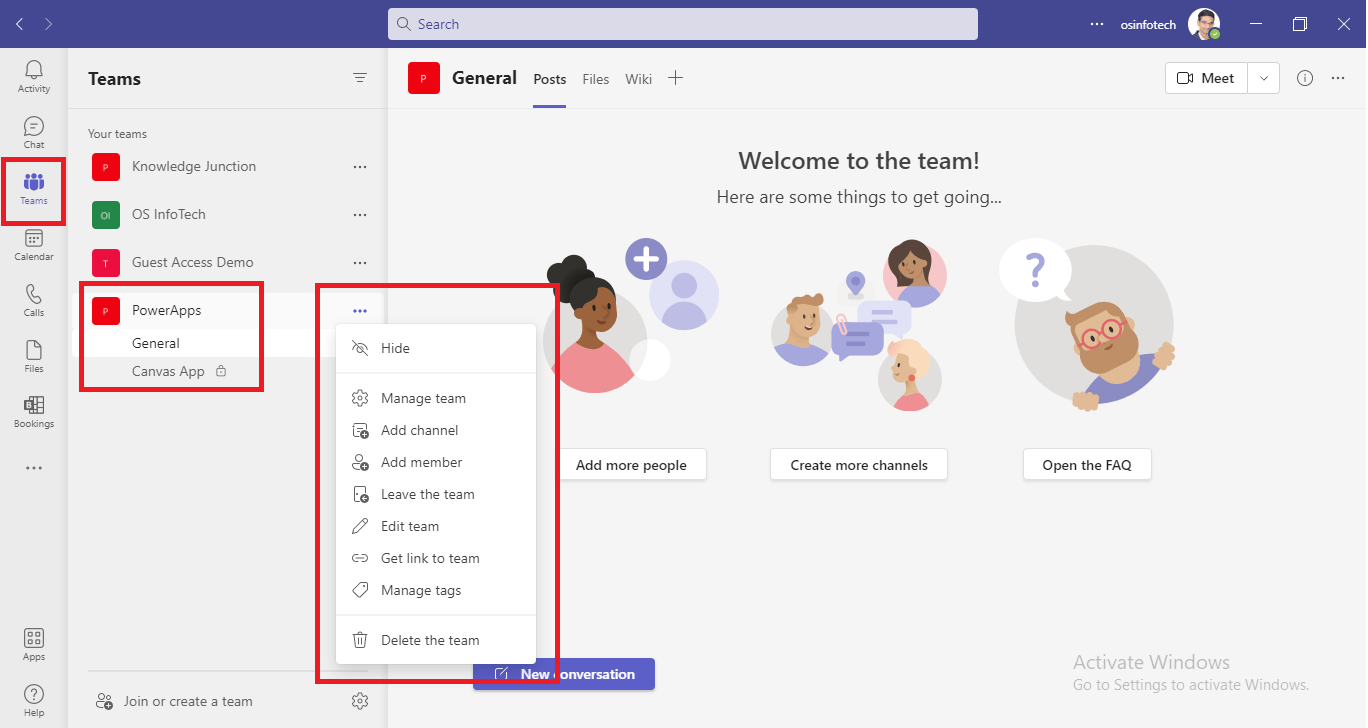
Task: Click the Search box
Action: coord(683,24)
